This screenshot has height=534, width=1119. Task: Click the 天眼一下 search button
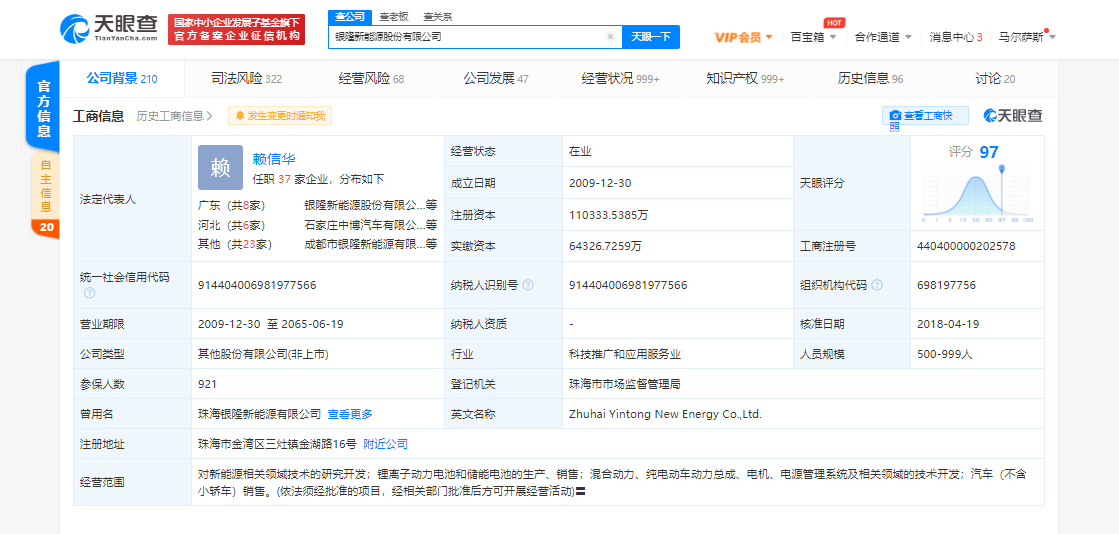[x=651, y=36]
